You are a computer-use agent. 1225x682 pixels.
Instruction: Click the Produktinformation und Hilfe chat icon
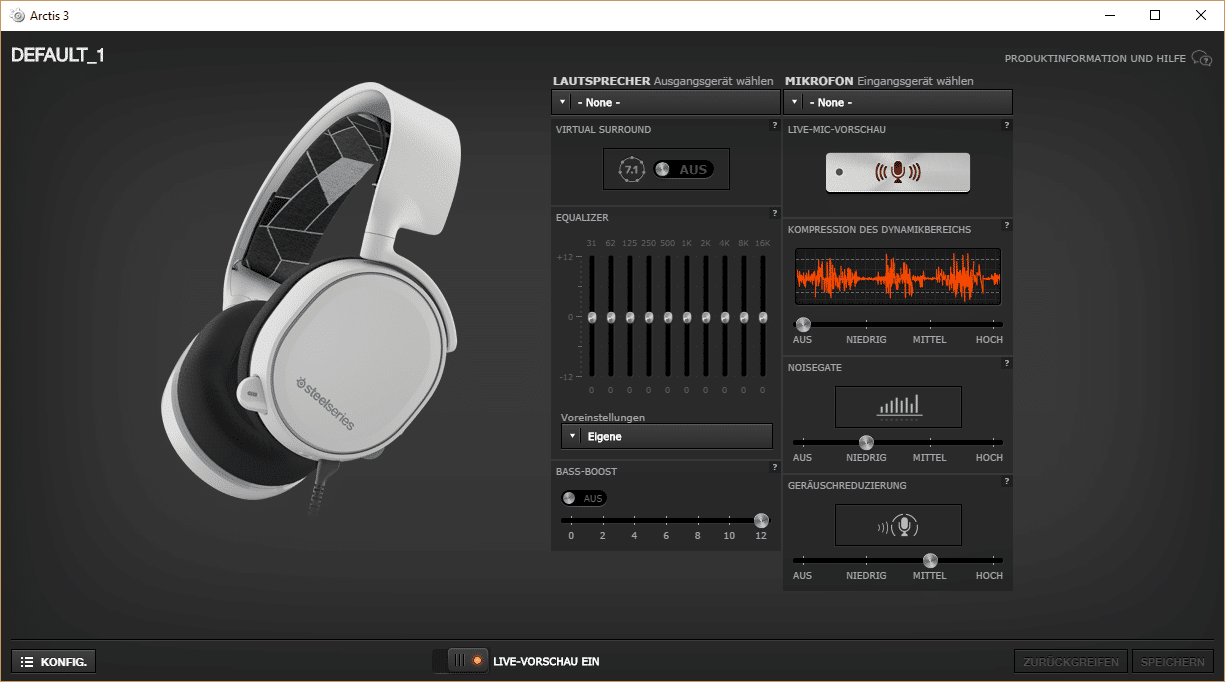pos(1201,59)
